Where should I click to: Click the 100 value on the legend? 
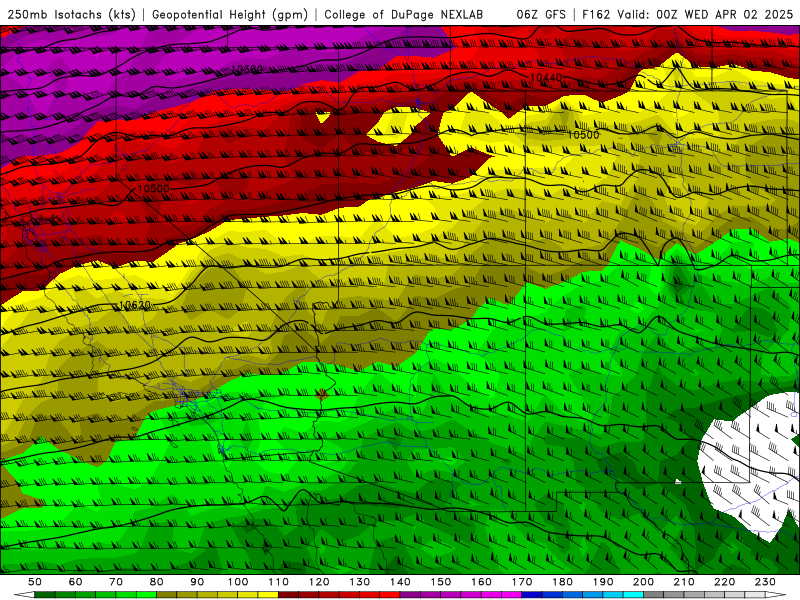coord(238,582)
